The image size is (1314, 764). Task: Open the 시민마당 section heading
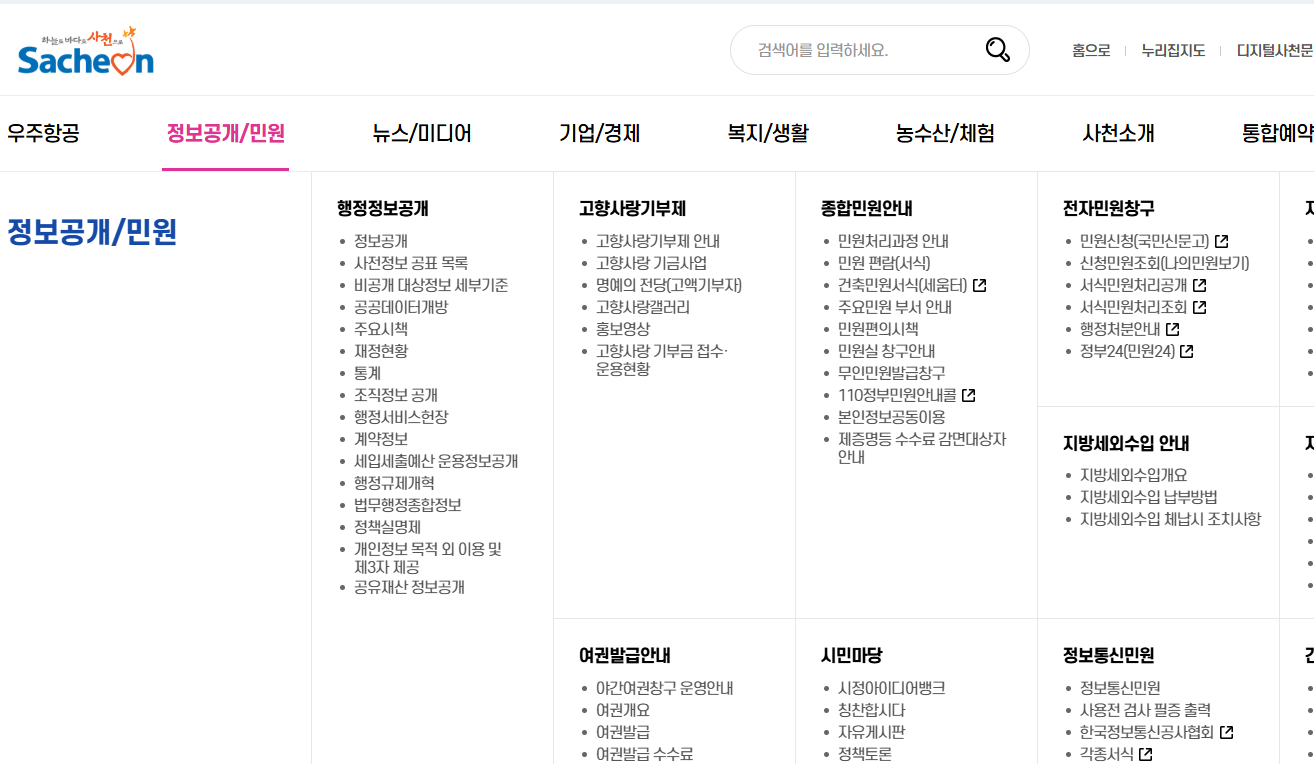click(852, 656)
